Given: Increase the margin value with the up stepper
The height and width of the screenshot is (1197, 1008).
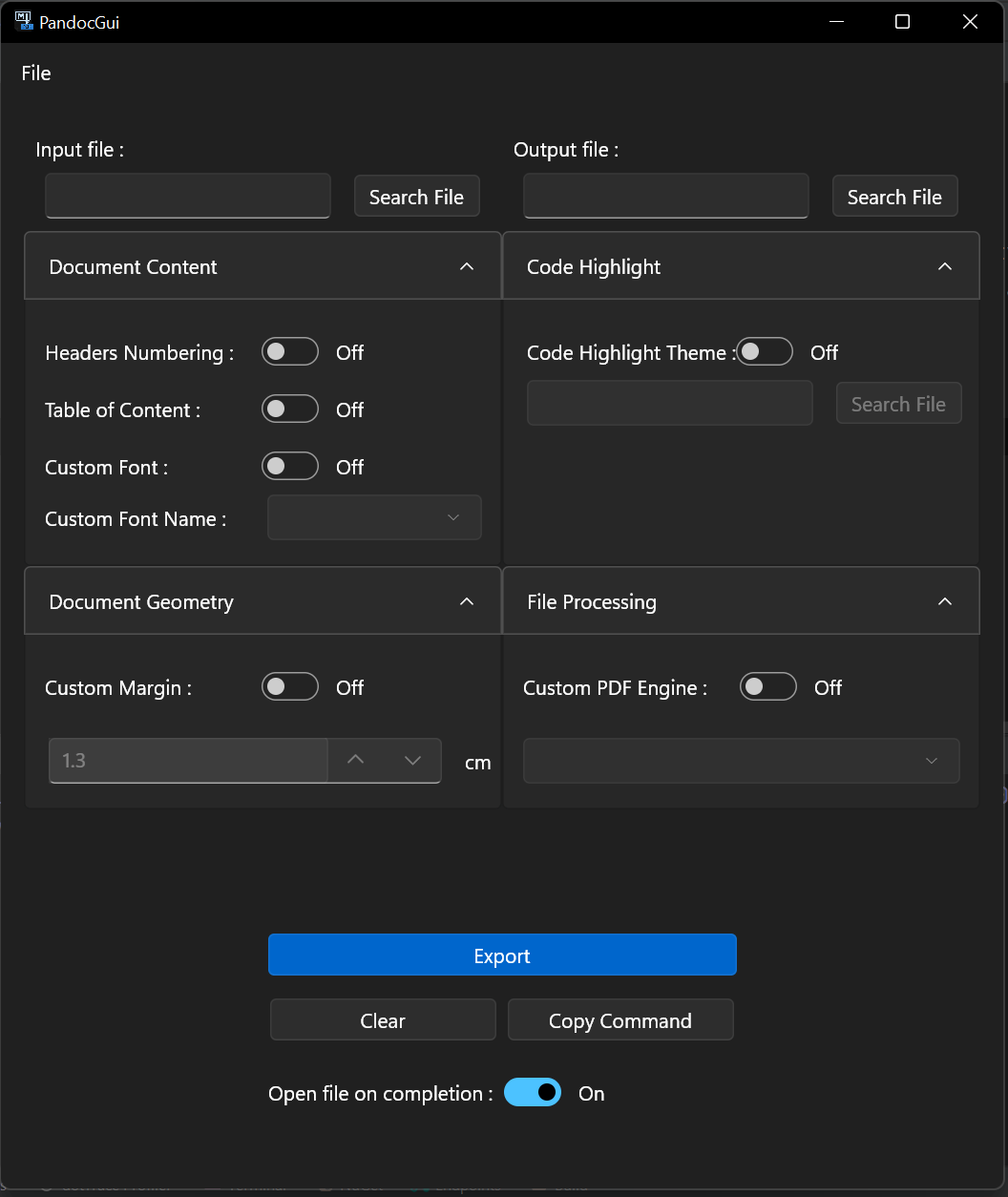Looking at the screenshot, I should click(x=355, y=760).
